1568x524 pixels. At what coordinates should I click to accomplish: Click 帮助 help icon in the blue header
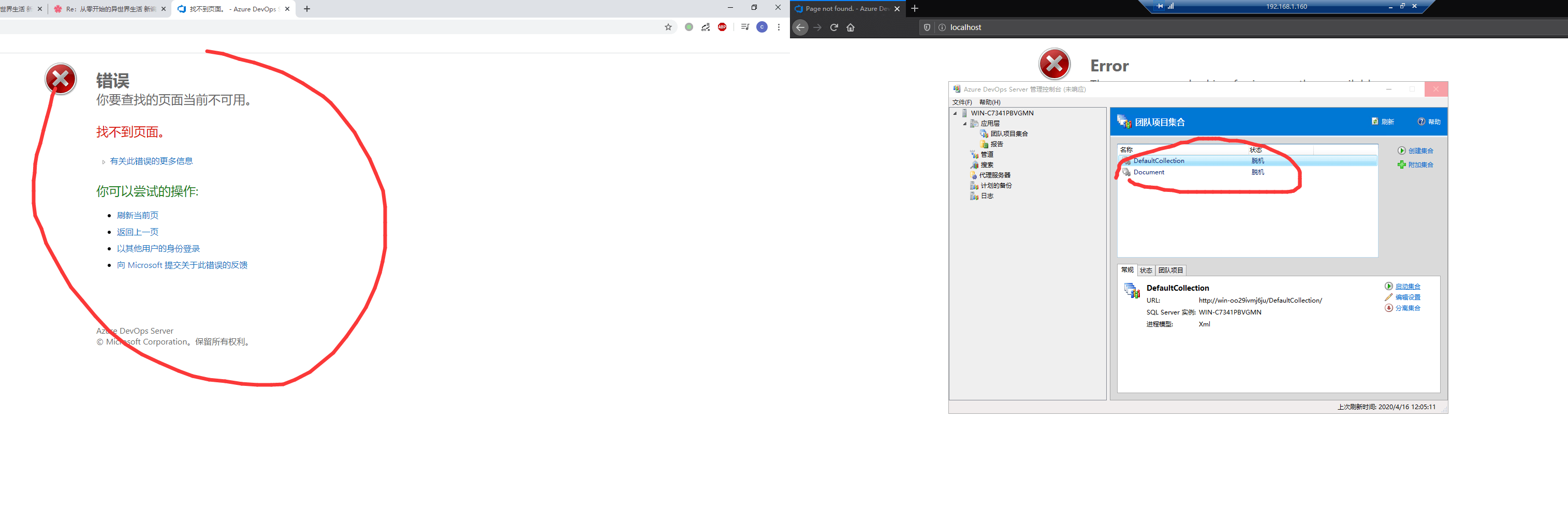[1429, 122]
